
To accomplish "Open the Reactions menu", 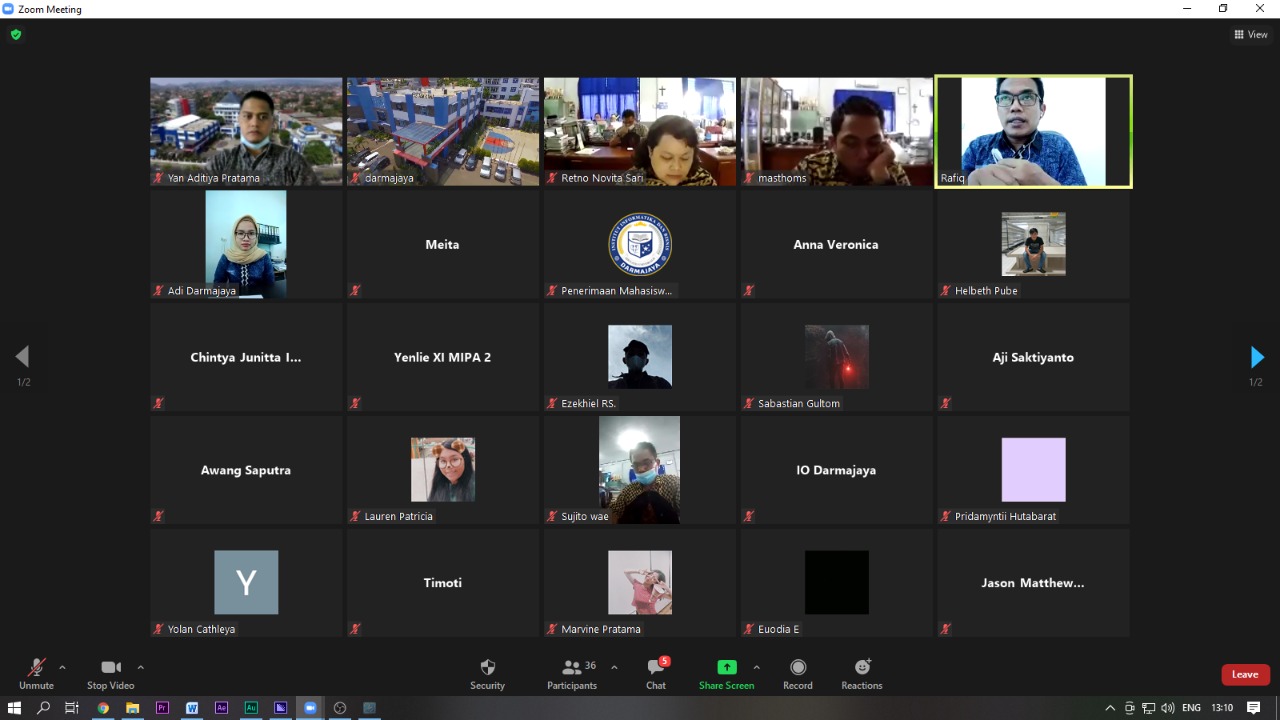I will 862,674.
